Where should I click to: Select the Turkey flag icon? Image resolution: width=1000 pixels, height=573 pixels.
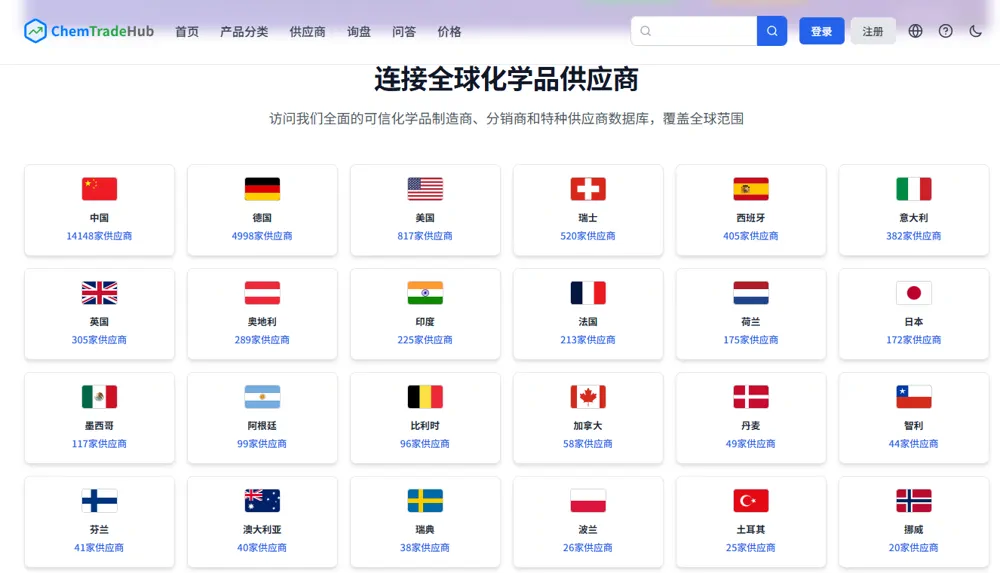[750, 501]
